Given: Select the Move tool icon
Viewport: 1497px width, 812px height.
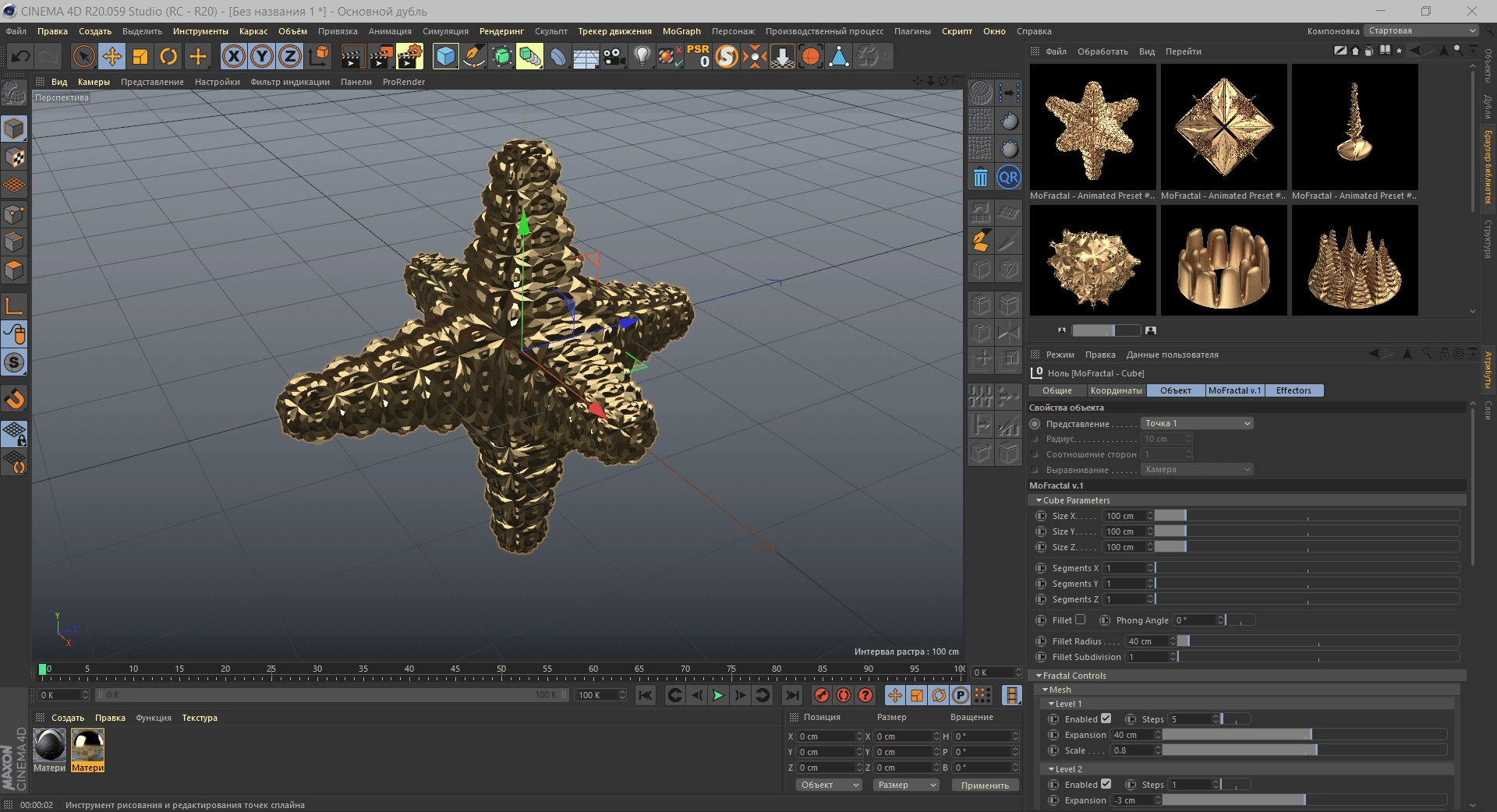Looking at the screenshot, I should (112, 56).
